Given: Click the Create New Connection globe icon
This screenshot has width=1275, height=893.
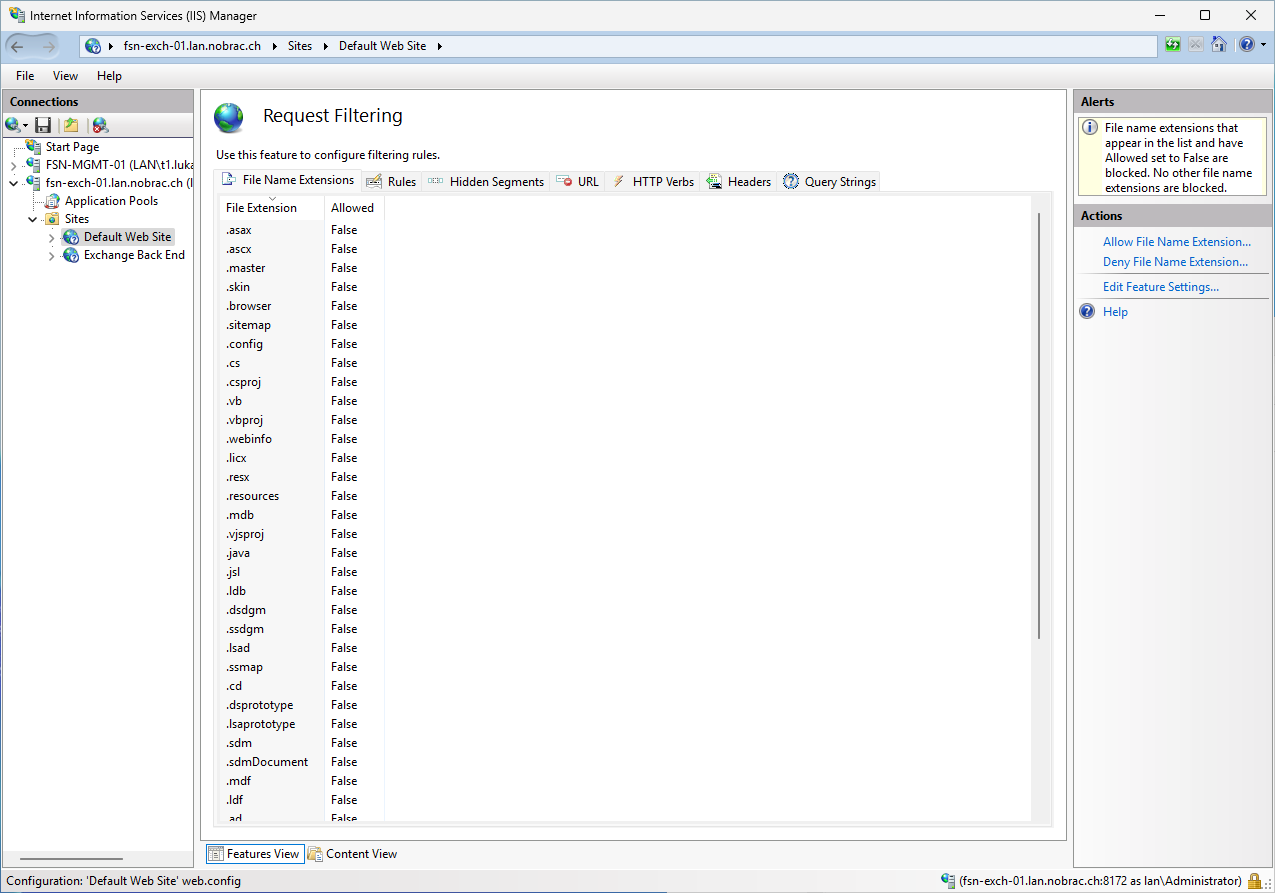Looking at the screenshot, I should coord(12,125).
